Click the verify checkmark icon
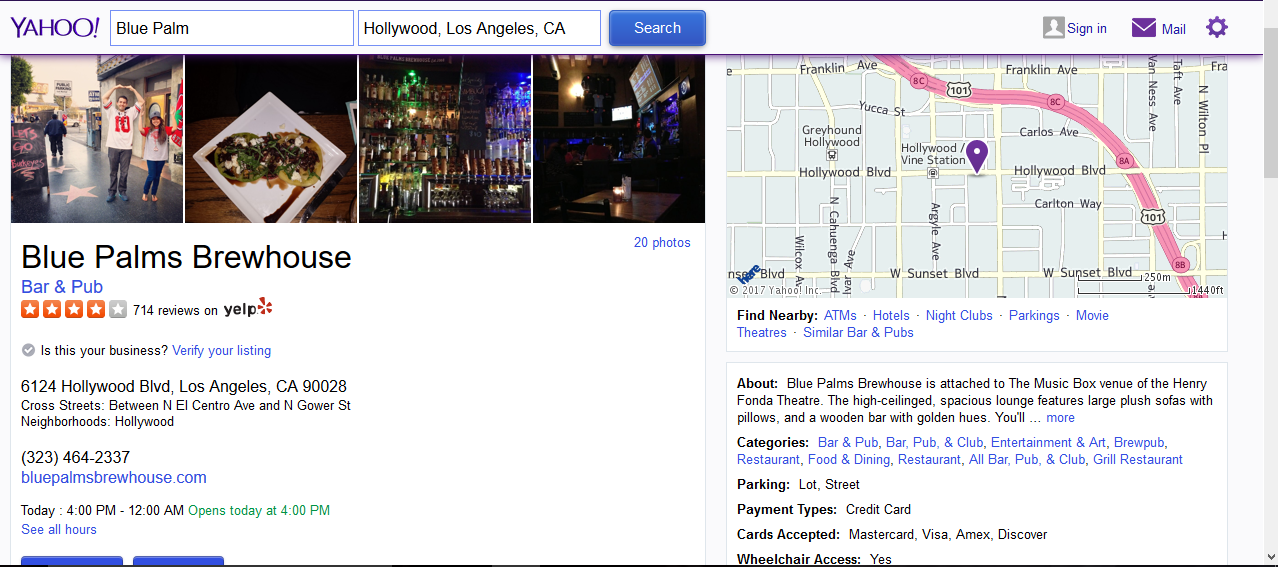The image size is (1278, 567). pos(28,351)
